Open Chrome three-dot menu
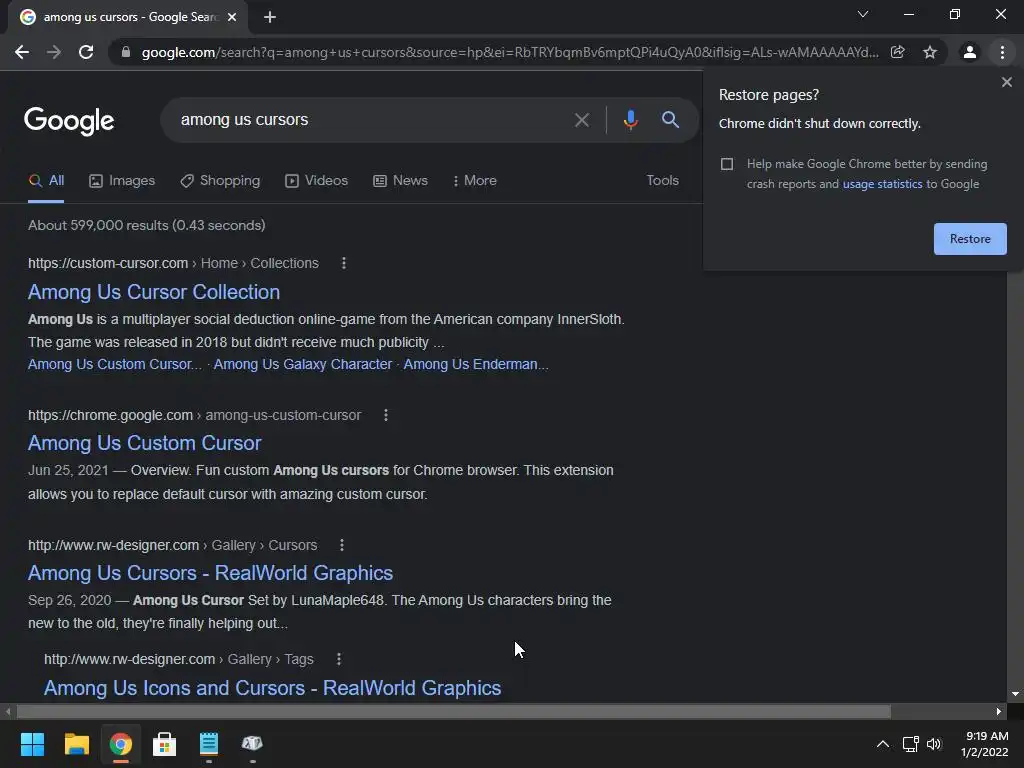The image size is (1024, 768). tap(1002, 52)
